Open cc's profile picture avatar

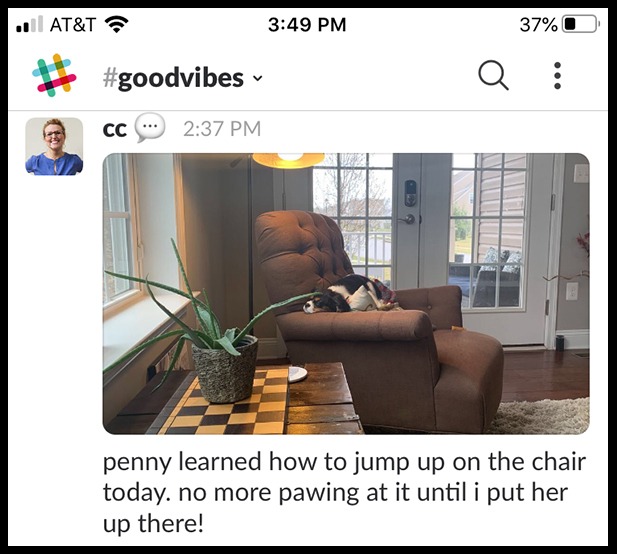point(54,146)
